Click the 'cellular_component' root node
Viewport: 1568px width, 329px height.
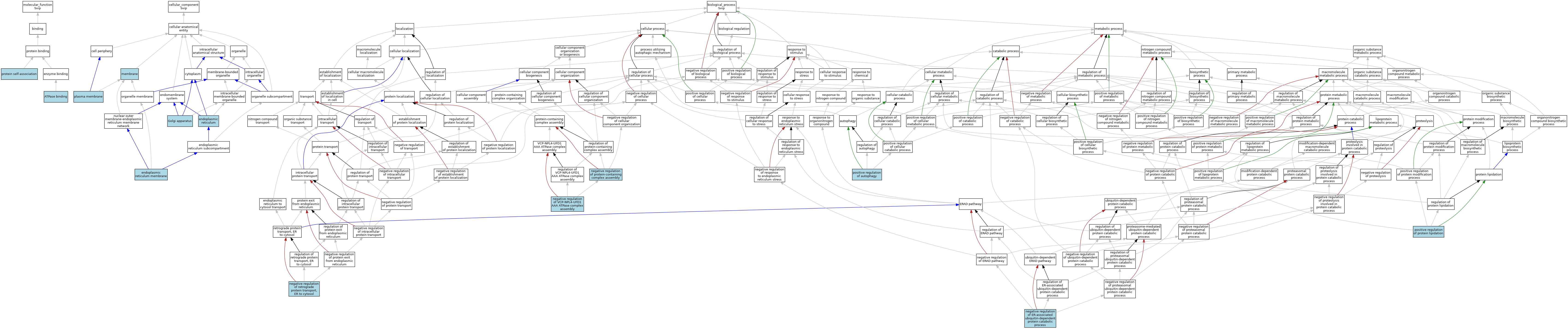(x=183, y=7)
